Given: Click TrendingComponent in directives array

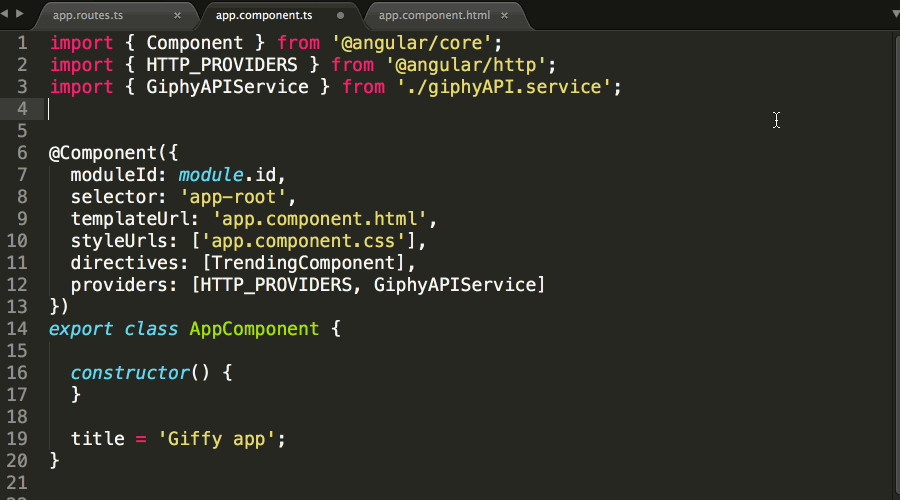Looking at the screenshot, I should pos(304,263).
